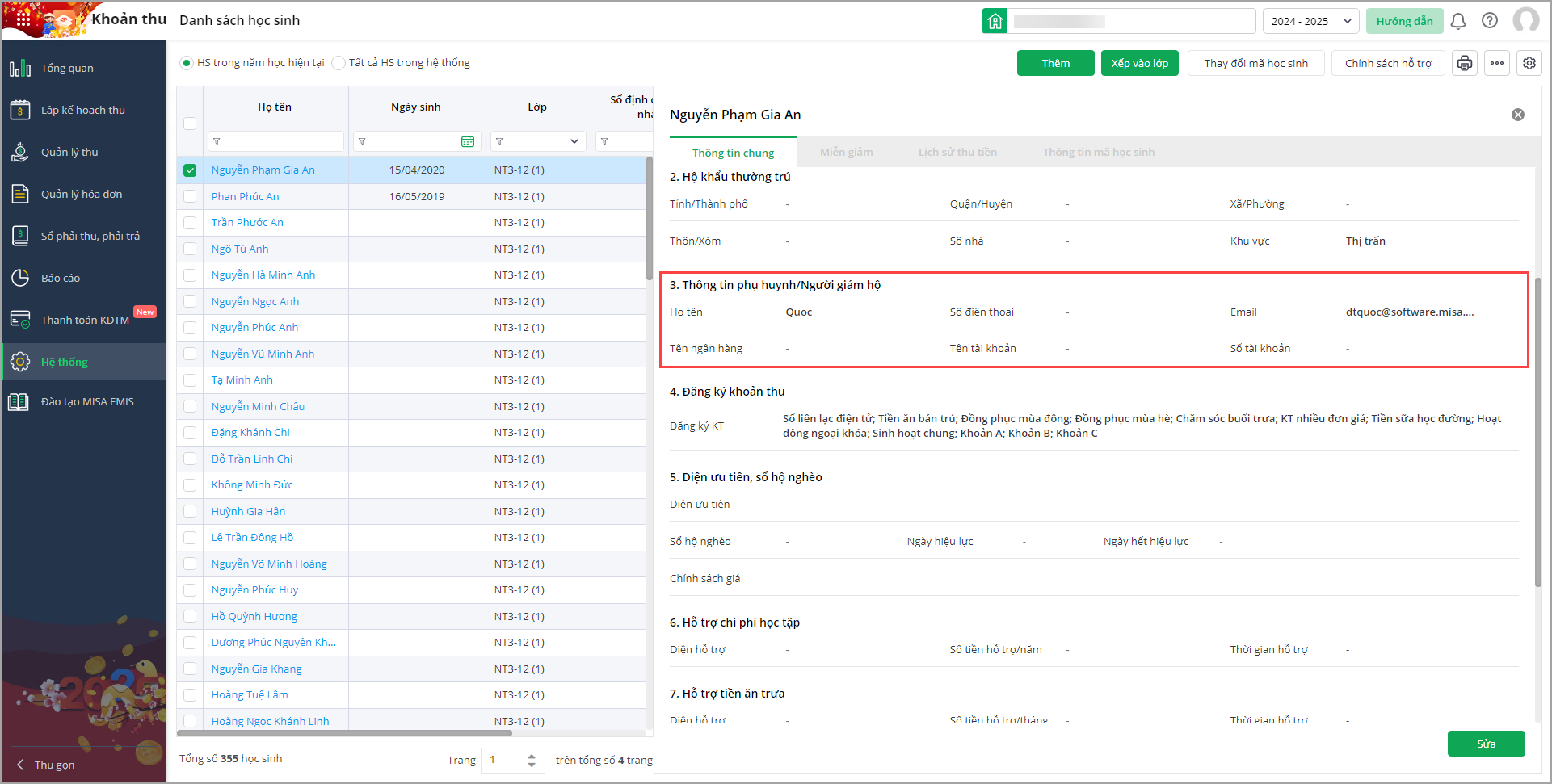Expand the Lớp column filter dropdown
The height and width of the screenshot is (784, 1552).
pyautogui.click(x=574, y=141)
